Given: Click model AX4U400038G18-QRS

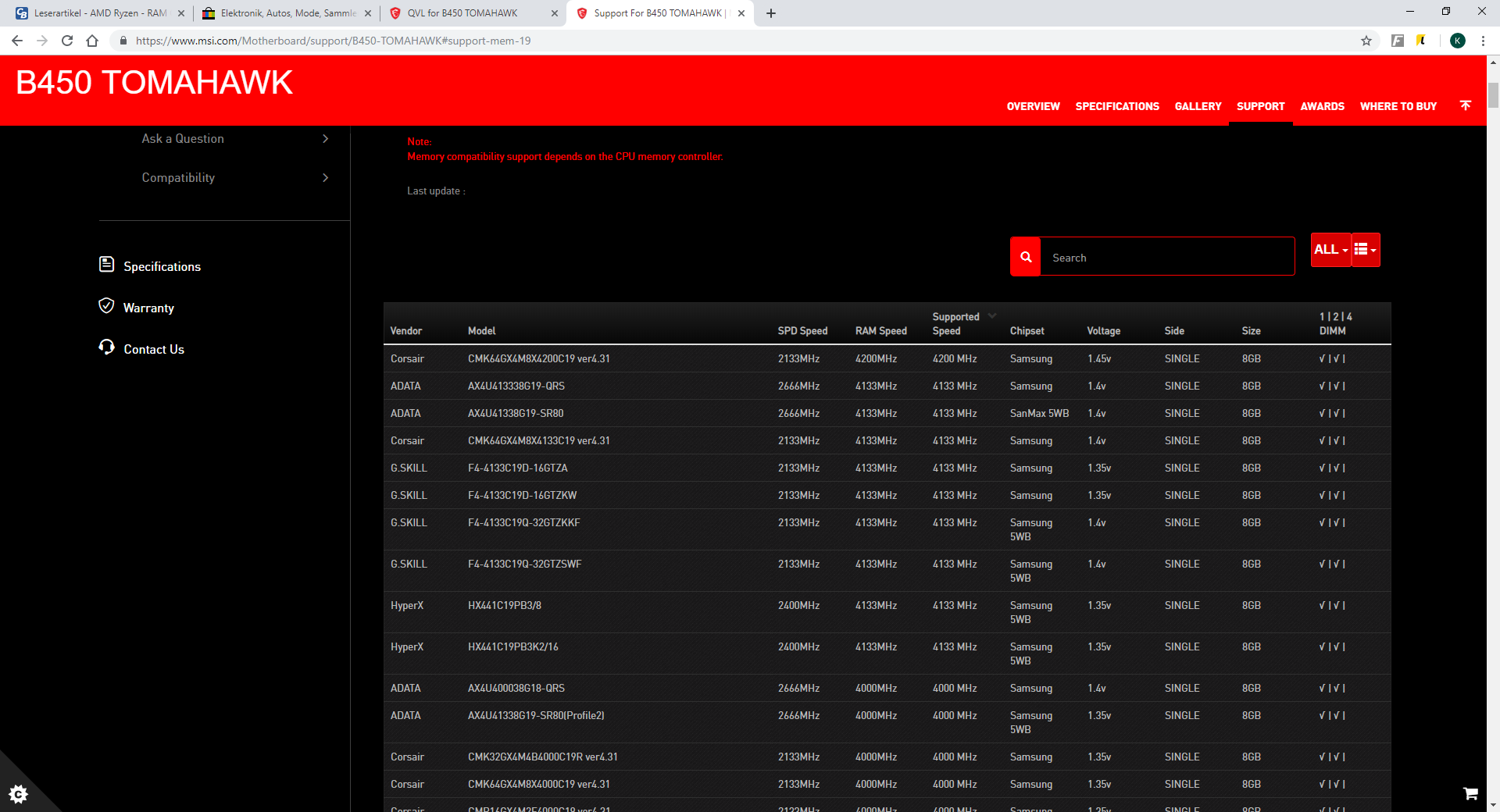Looking at the screenshot, I should pos(516,688).
